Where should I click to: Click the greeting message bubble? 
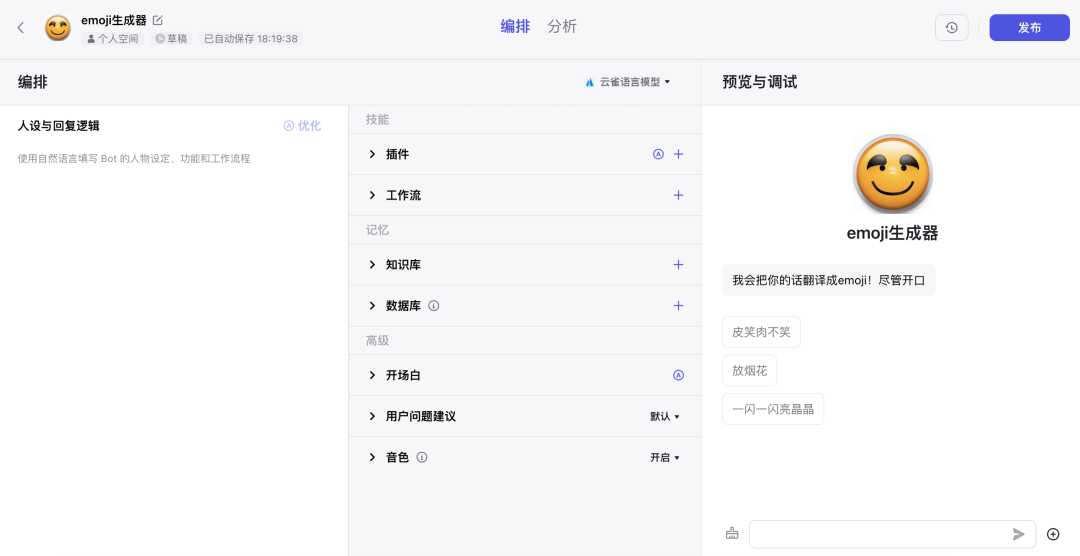829,280
